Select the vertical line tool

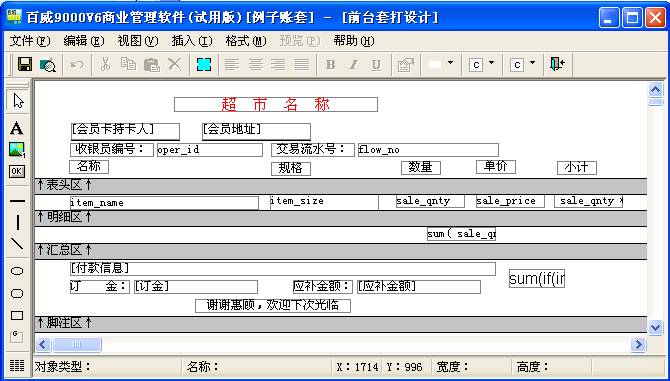[x=17, y=223]
